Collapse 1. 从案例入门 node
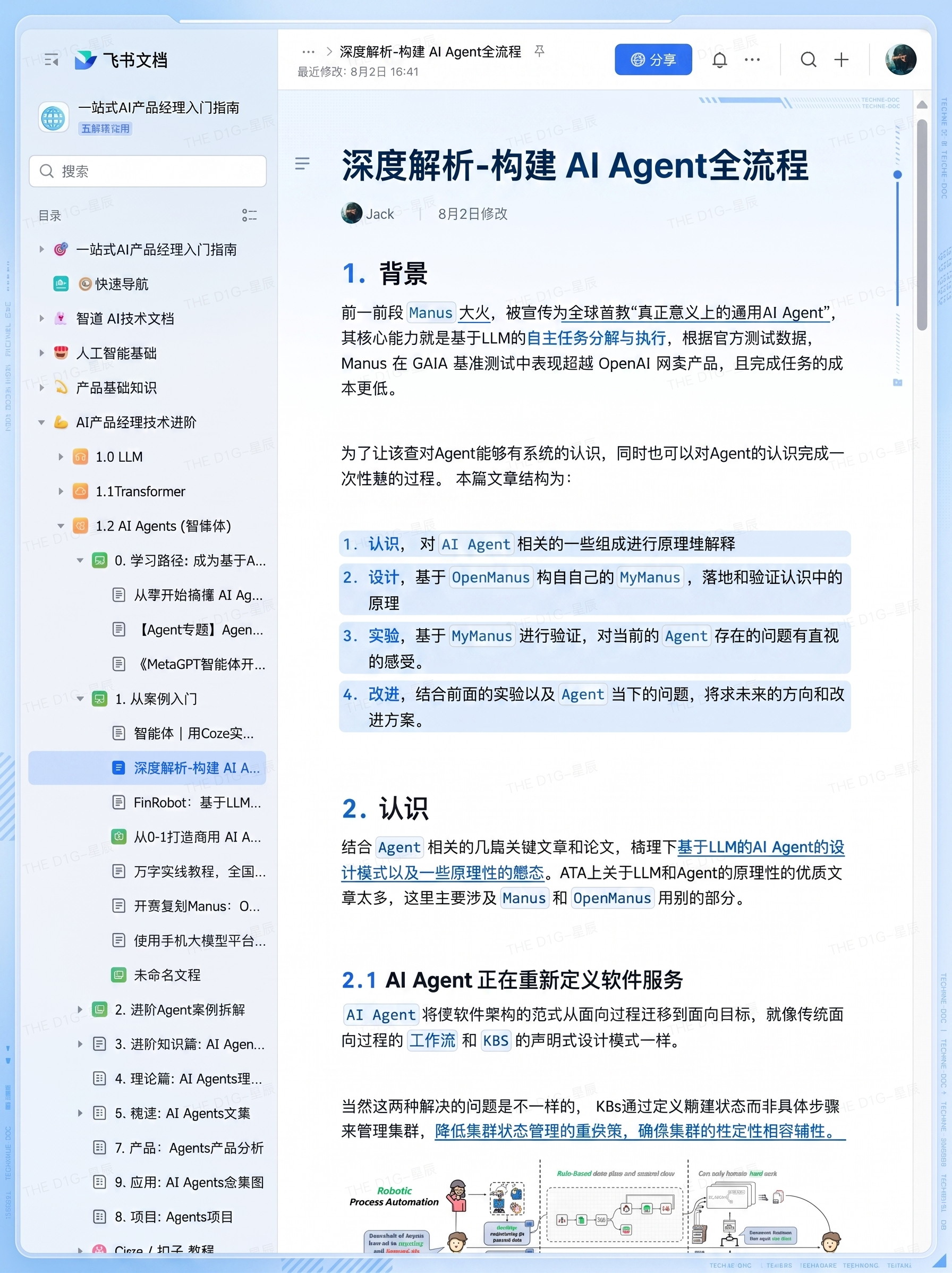This screenshot has width=952, height=1273. coord(81,698)
